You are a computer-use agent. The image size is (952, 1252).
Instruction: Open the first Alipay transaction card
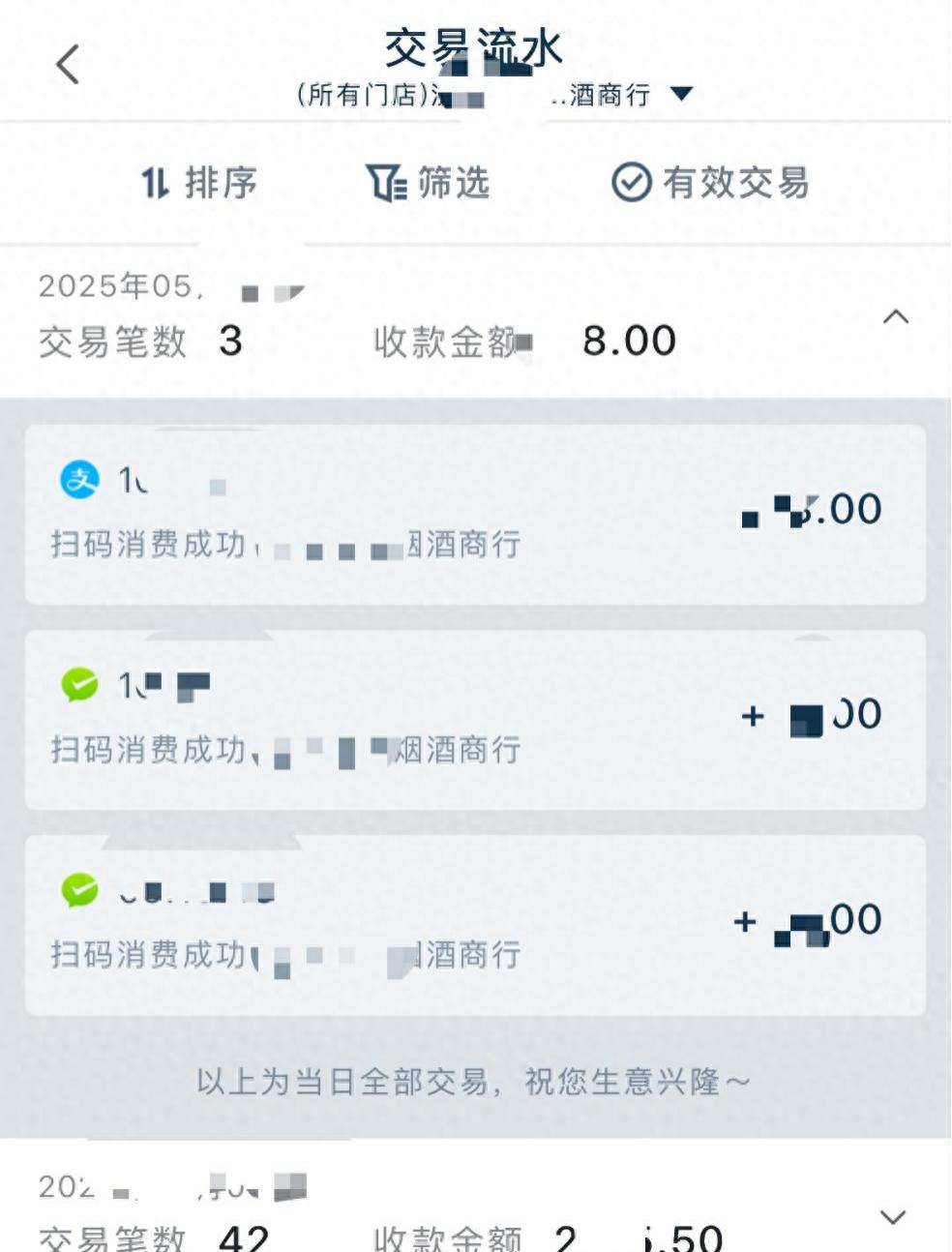pyautogui.click(x=474, y=514)
